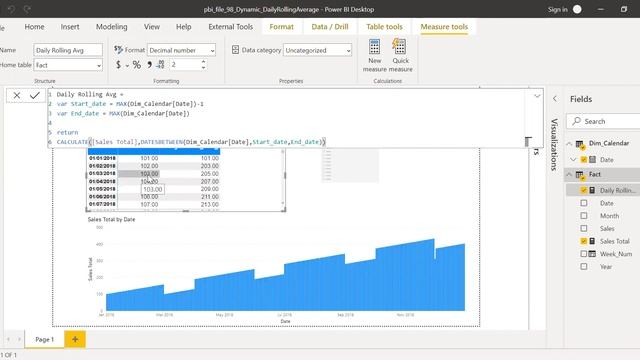Check the Sales field checkbox
Screen dimensions: 640x360
(x=584, y=228)
